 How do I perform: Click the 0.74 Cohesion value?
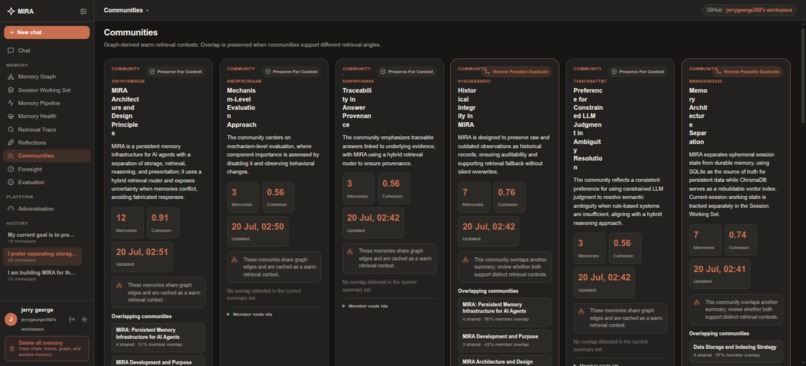[738, 235]
